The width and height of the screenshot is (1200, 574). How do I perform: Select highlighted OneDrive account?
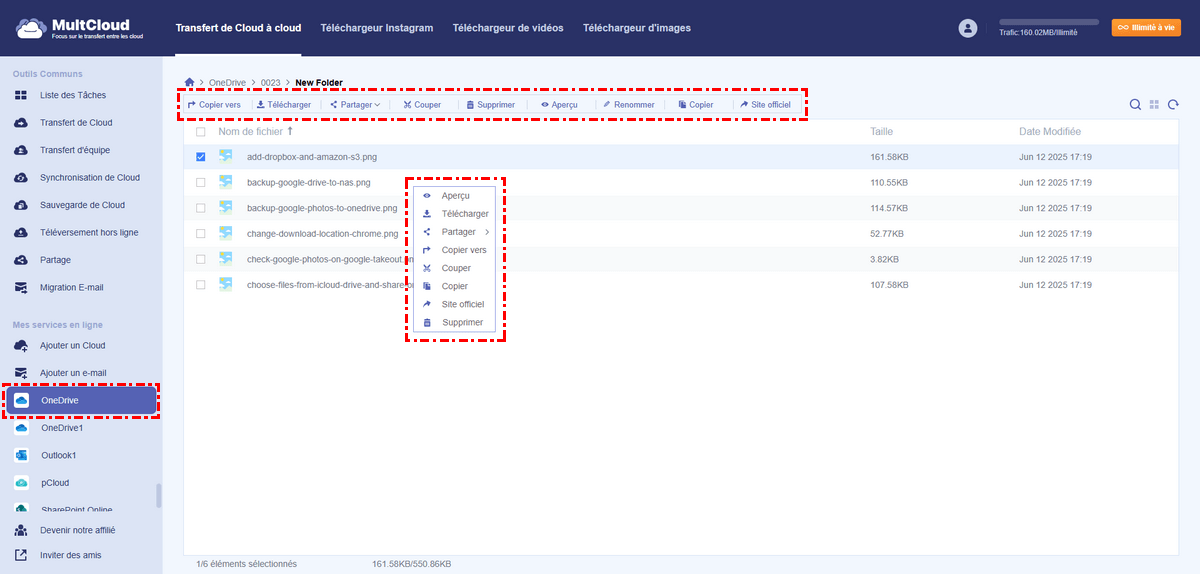[81, 401]
